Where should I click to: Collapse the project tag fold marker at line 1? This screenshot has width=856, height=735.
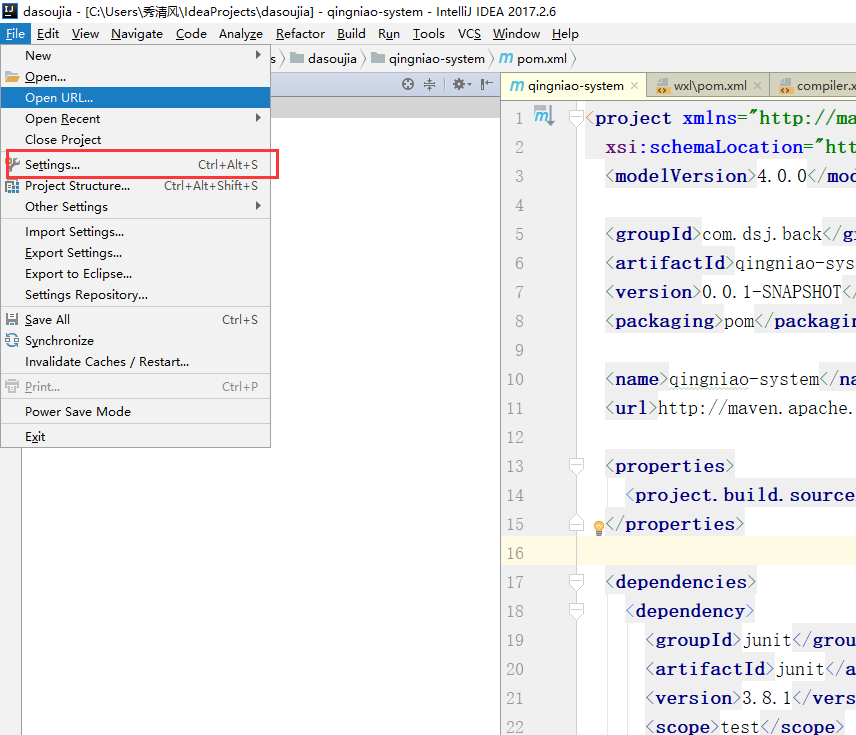click(576, 117)
